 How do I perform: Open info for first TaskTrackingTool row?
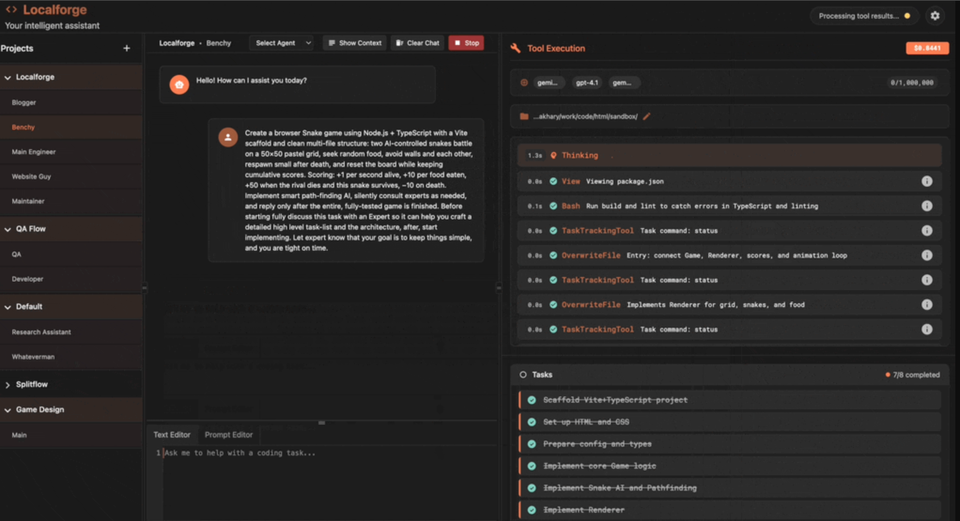[927, 230]
